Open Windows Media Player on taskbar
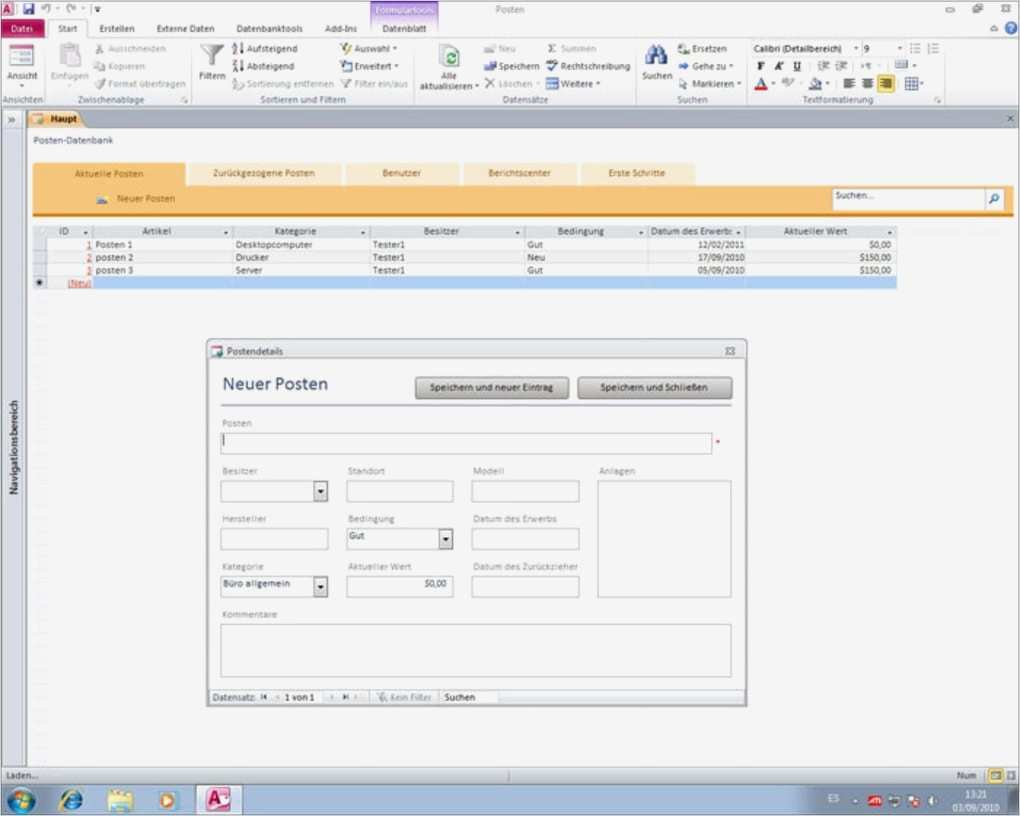This screenshot has height=816, width=1020. 167,800
